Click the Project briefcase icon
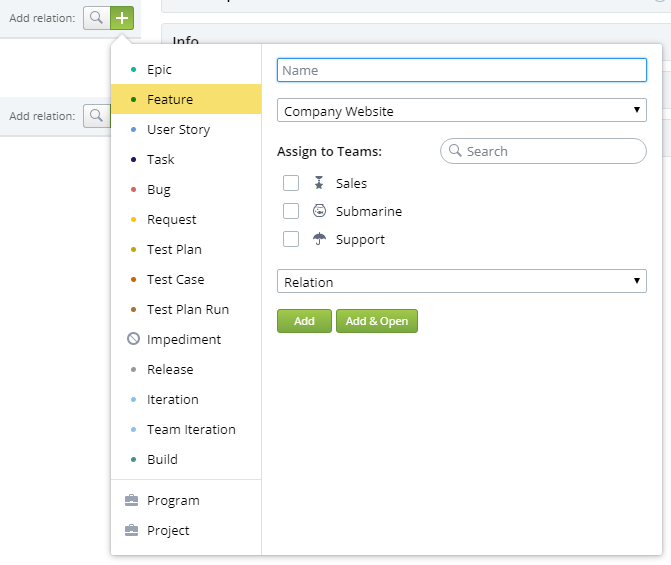This screenshot has width=671, height=565. [131, 530]
